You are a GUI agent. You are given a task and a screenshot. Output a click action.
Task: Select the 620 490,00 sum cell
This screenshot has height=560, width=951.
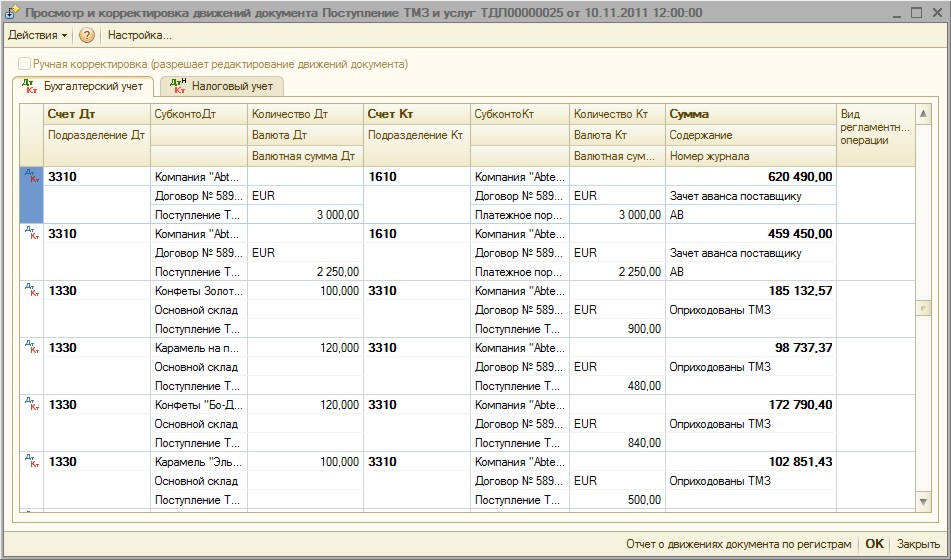click(750, 177)
